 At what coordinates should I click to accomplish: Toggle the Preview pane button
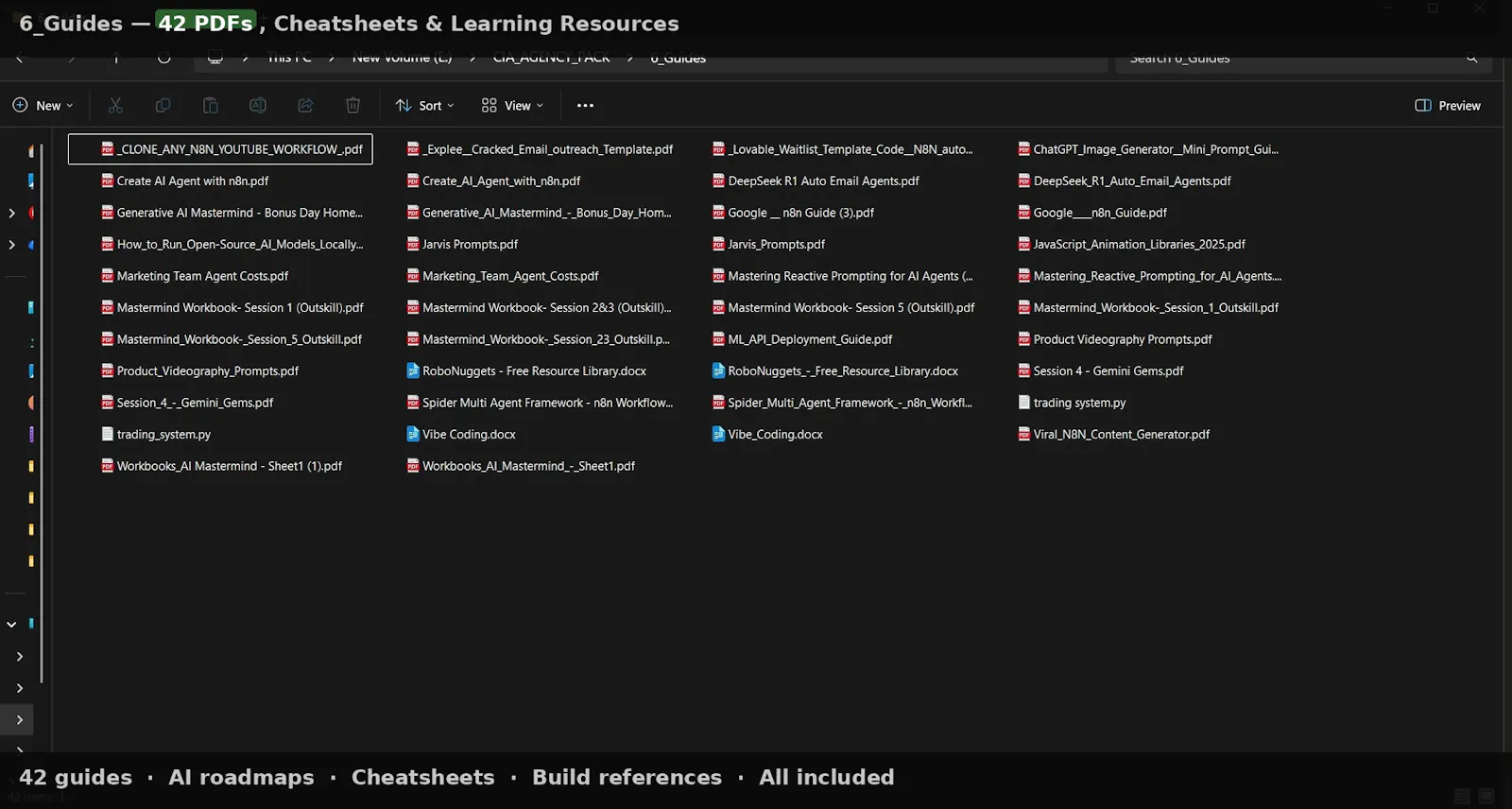coord(1448,106)
